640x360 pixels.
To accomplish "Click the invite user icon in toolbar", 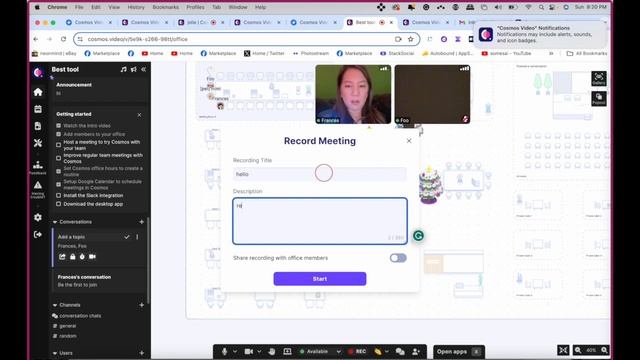I will click(416, 351).
